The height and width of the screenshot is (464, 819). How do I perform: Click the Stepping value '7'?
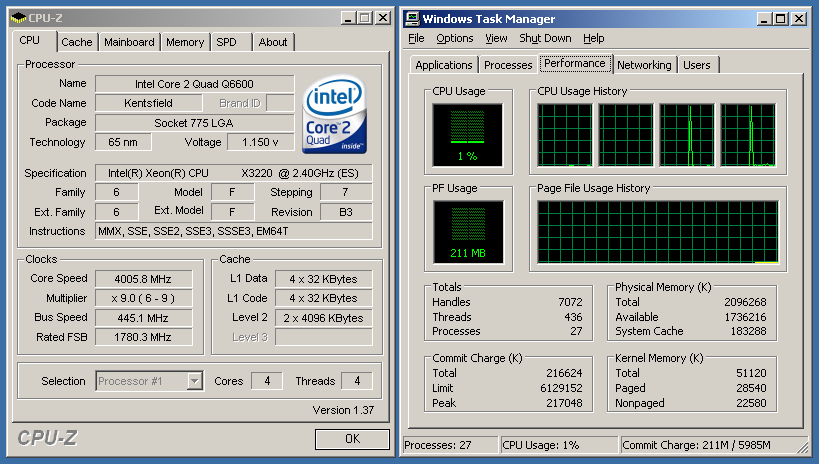(346, 192)
